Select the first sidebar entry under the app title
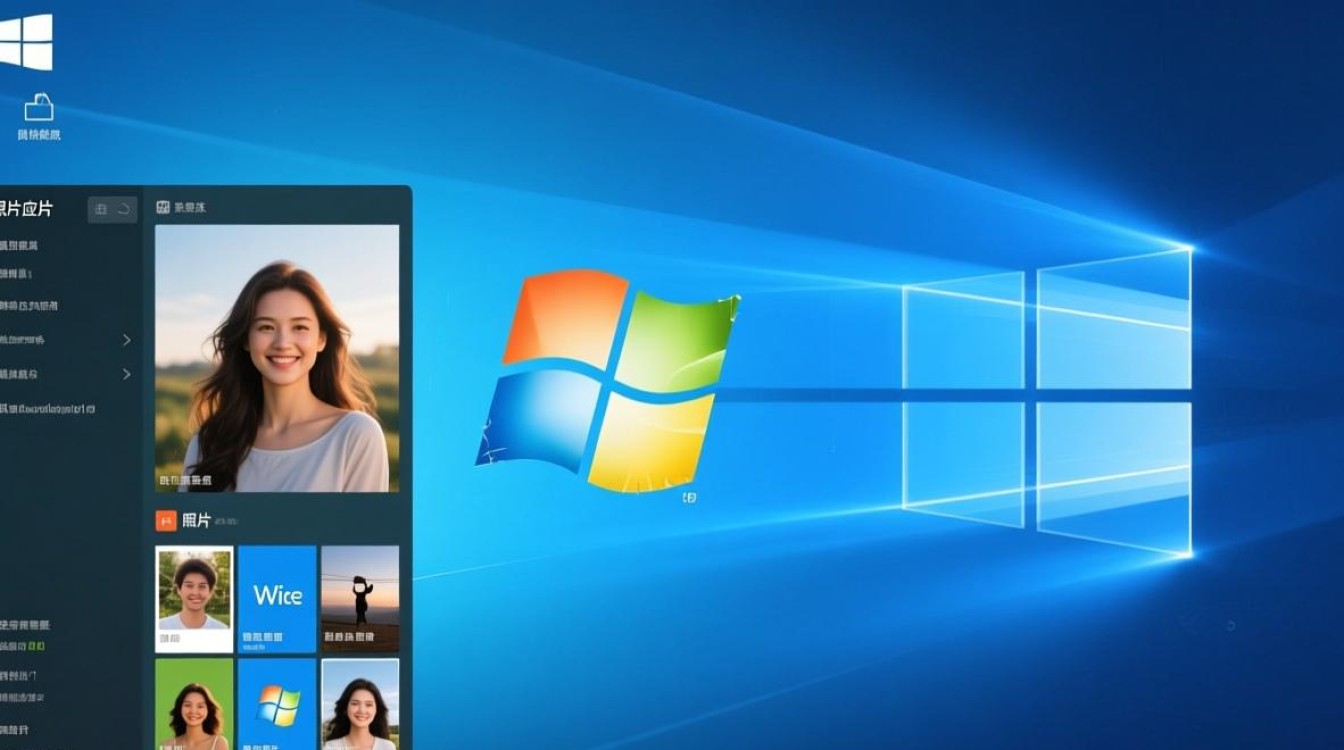 tap(20, 245)
